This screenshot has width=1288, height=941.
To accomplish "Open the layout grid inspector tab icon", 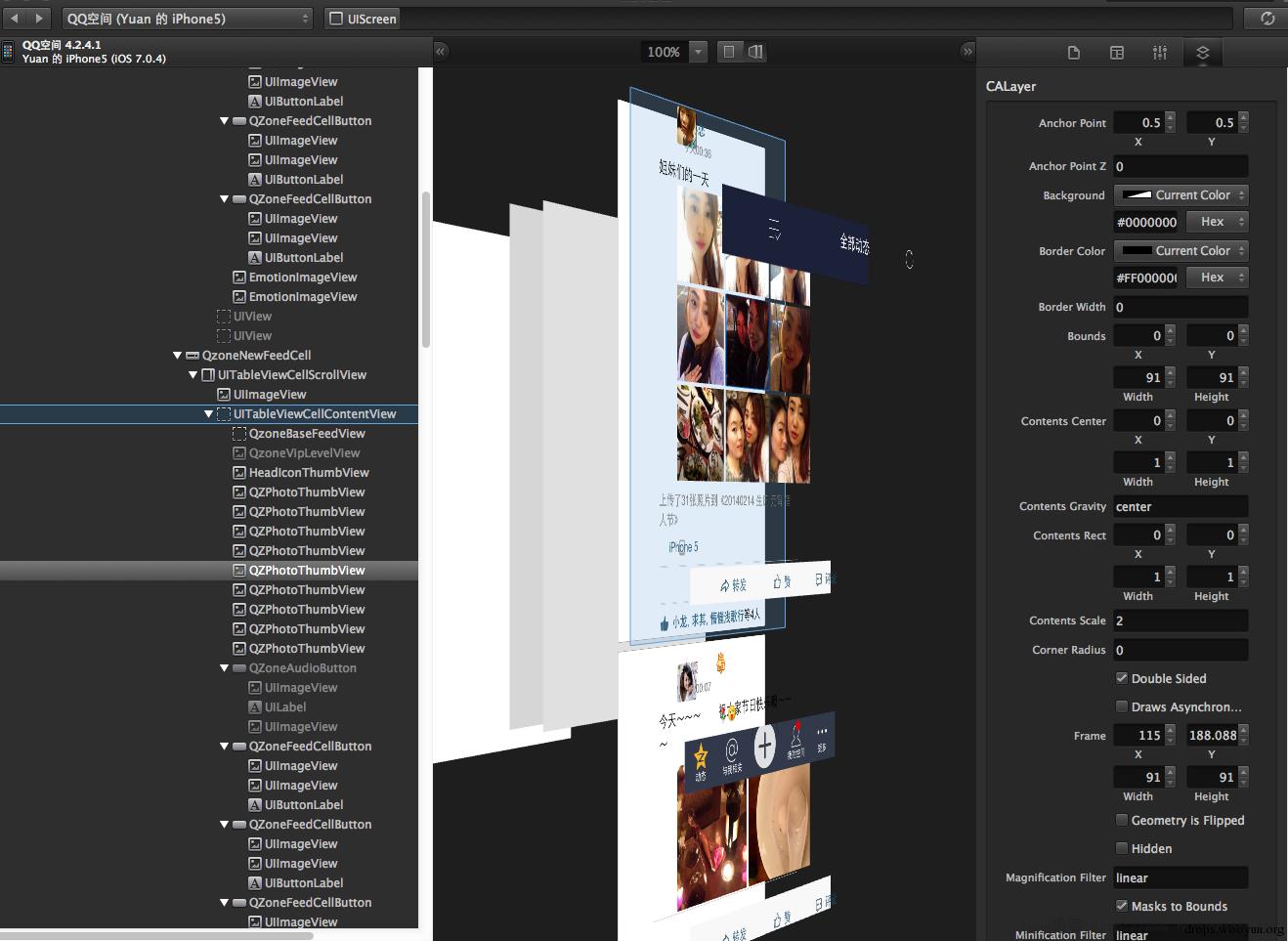I will tap(1117, 53).
